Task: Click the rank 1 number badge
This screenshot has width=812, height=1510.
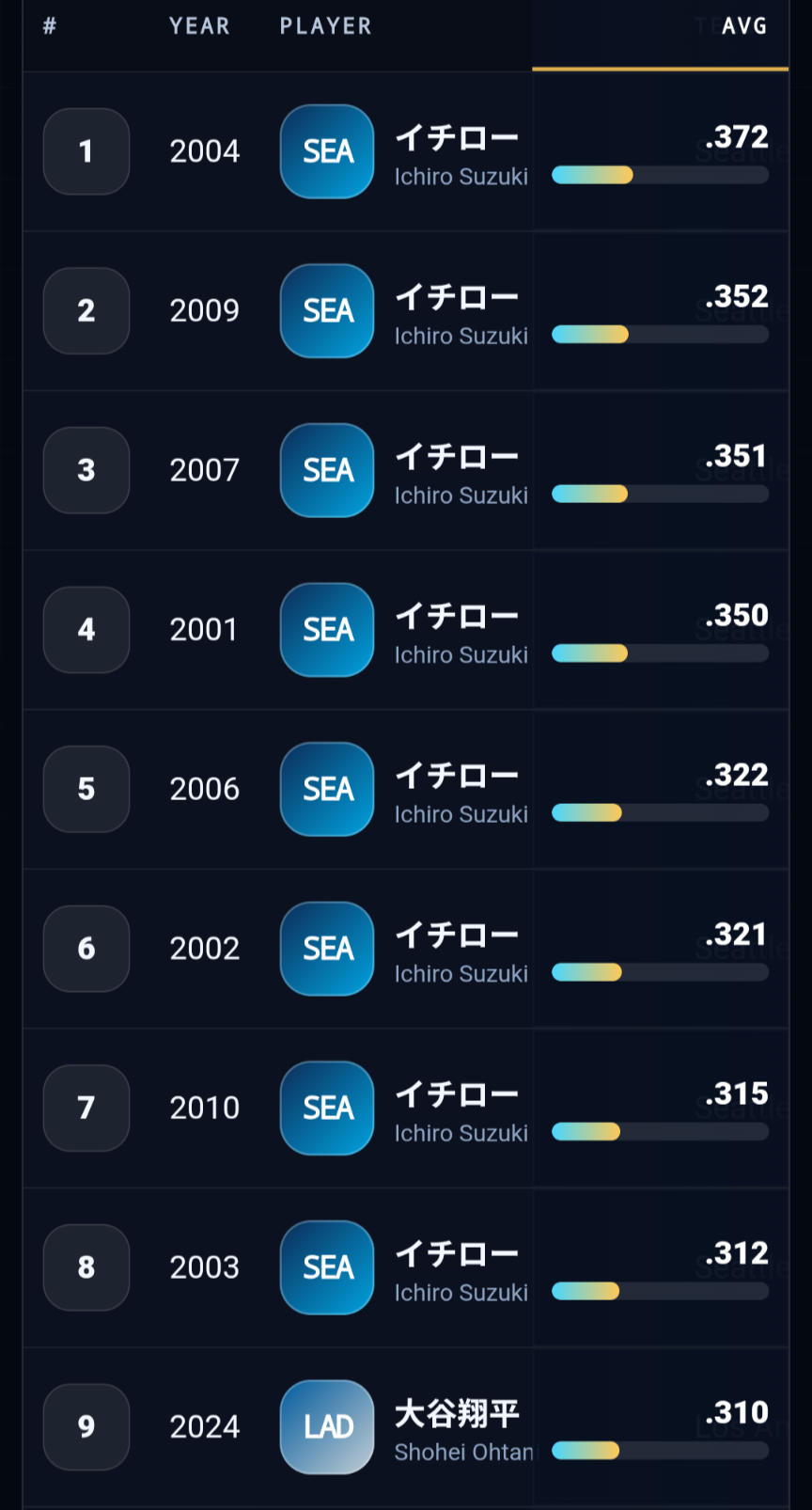Action: coord(86,151)
